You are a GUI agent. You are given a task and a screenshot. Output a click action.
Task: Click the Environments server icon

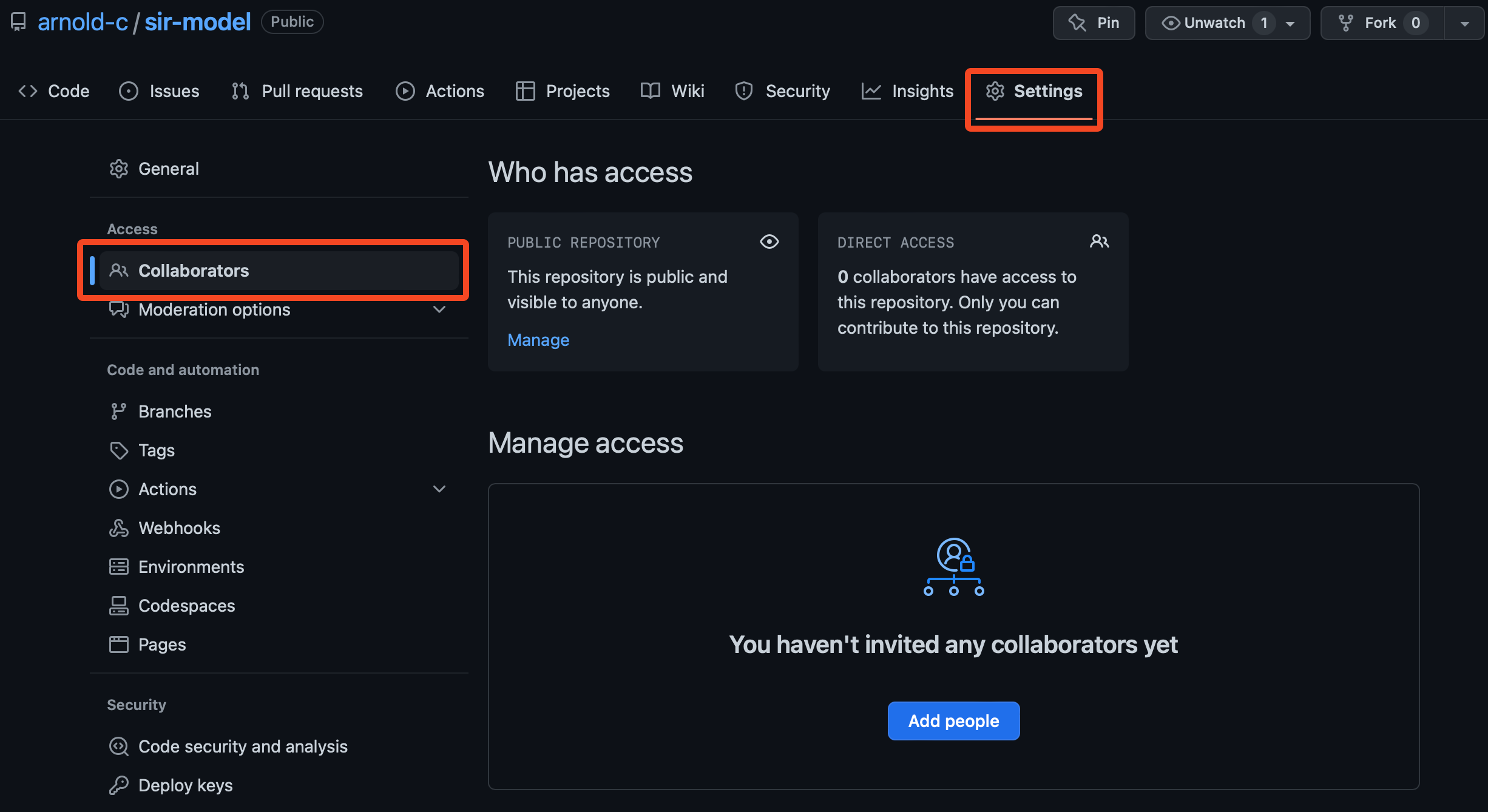pos(118,567)
